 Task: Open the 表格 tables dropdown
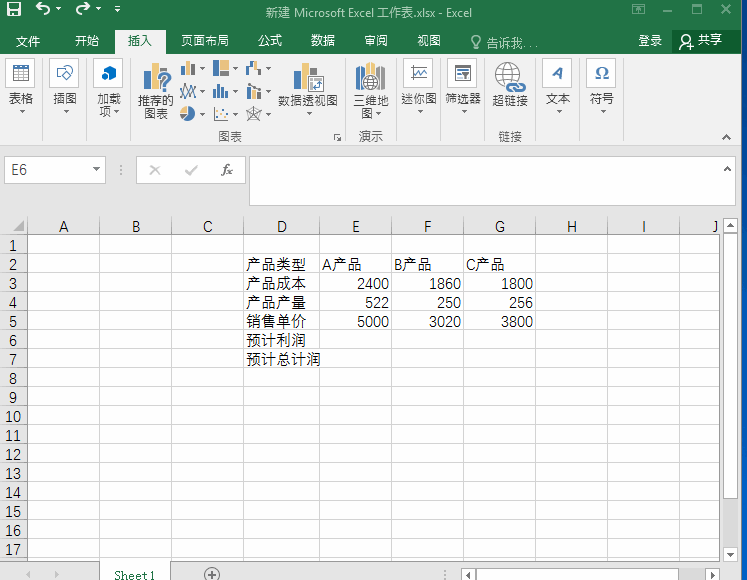pos(21,89)
